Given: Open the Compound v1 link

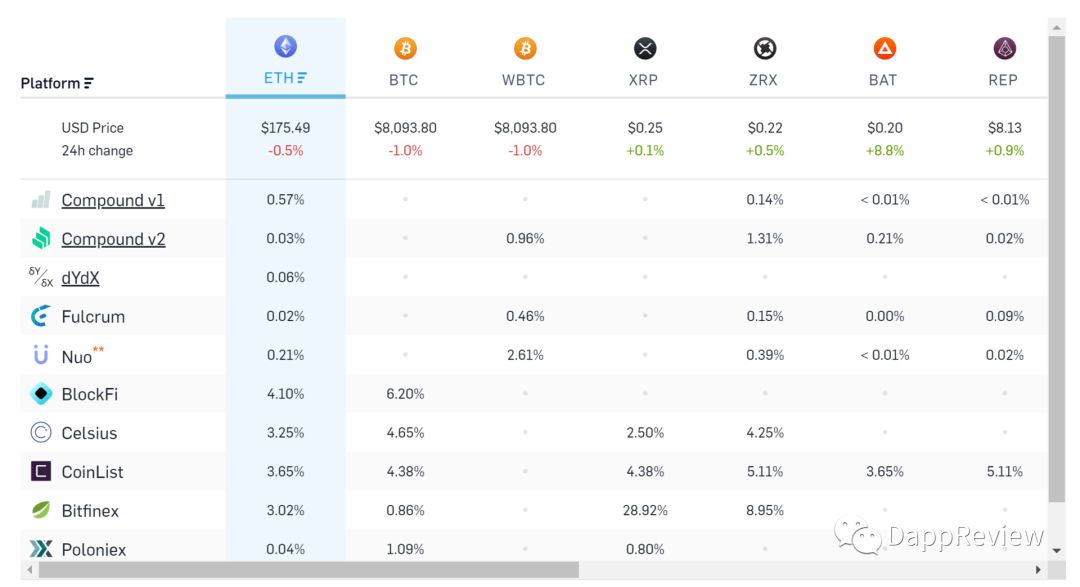Looking at the screenshot, I should [113, 200].
